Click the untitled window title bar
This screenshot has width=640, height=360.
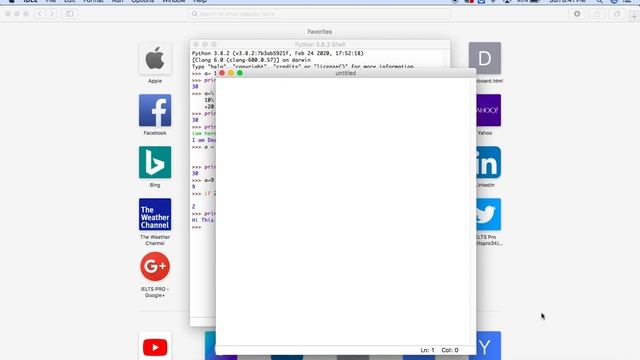point(345,73)
